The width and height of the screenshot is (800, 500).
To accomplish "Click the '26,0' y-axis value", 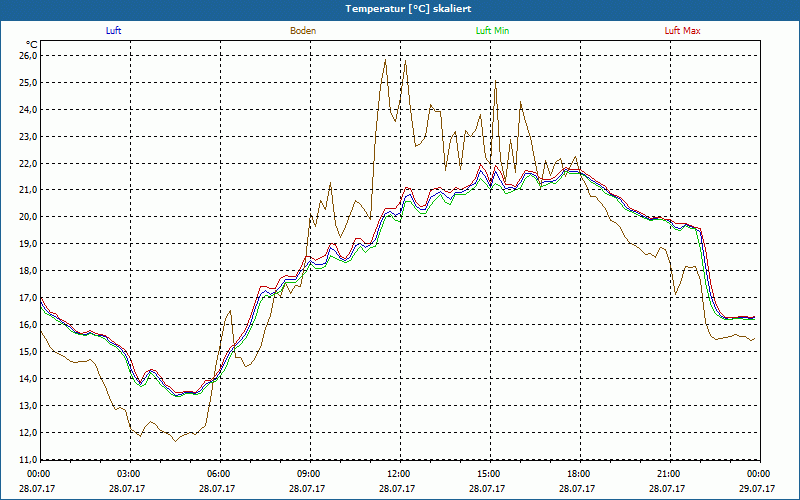I will click(29, 55).
